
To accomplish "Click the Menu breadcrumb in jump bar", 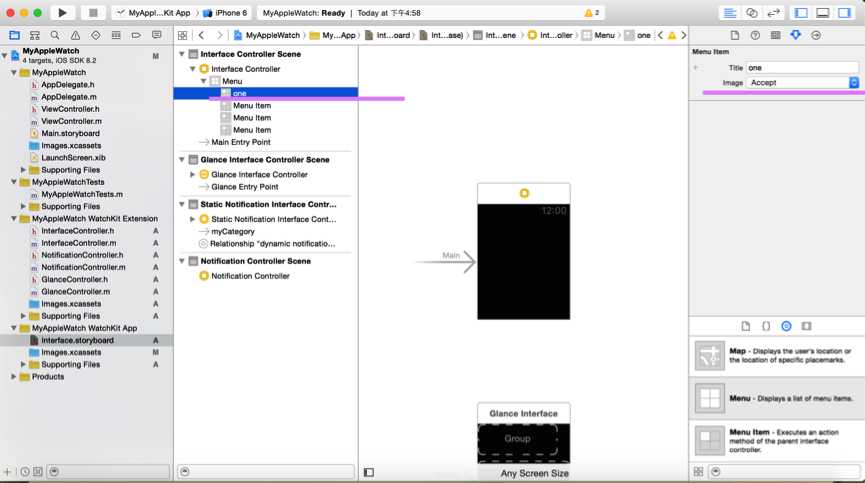I will (x=599, y=35).
